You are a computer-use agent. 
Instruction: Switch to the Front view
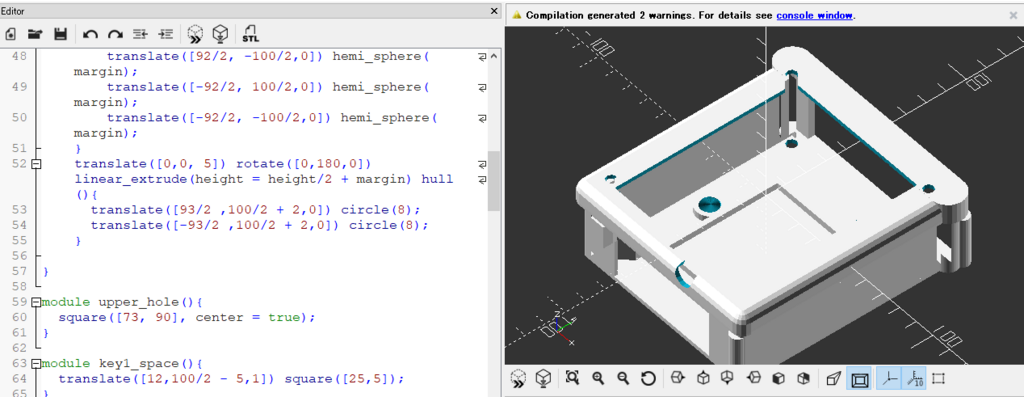click(x=778, y=379)
